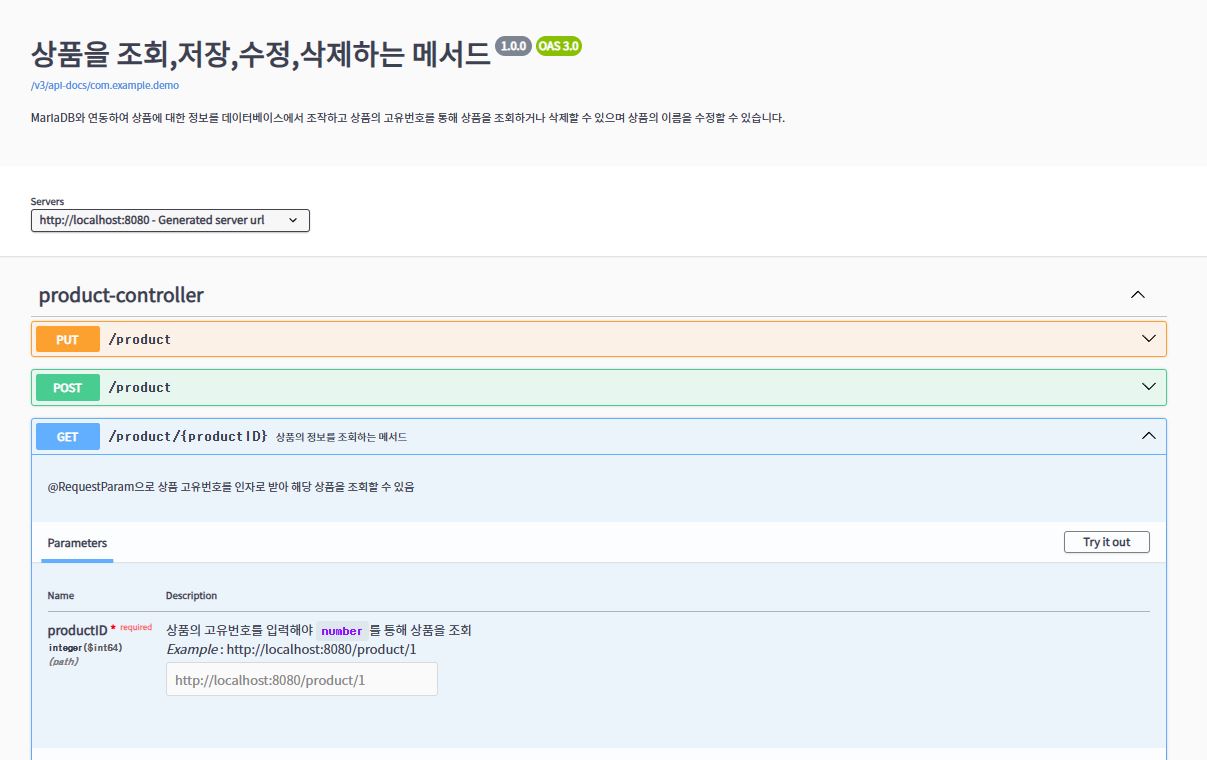Click the 1.0.0 version badge
The image size is (1207, 760).
pos(513,46)
